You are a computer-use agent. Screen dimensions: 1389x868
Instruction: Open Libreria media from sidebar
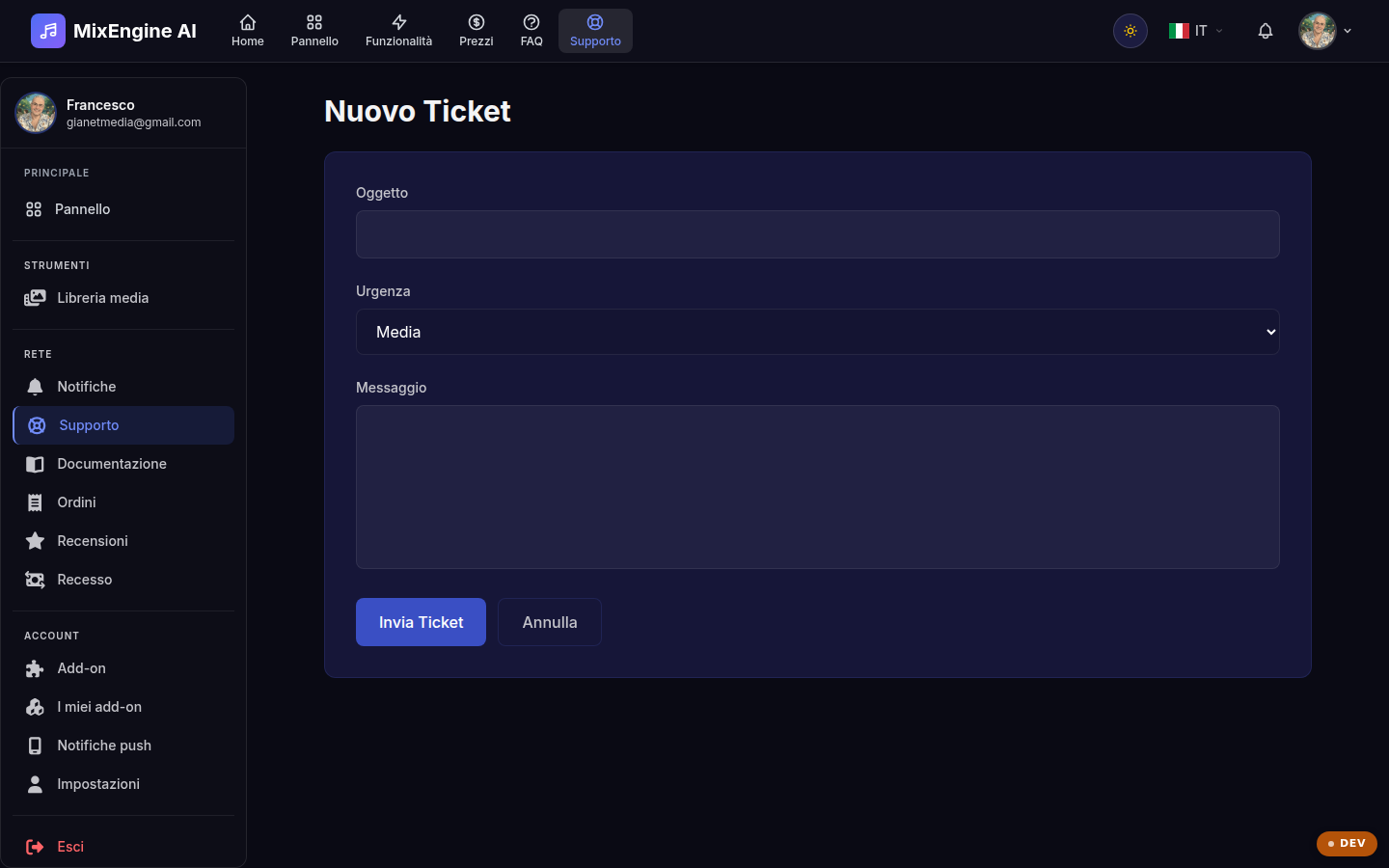coord(123,298)
